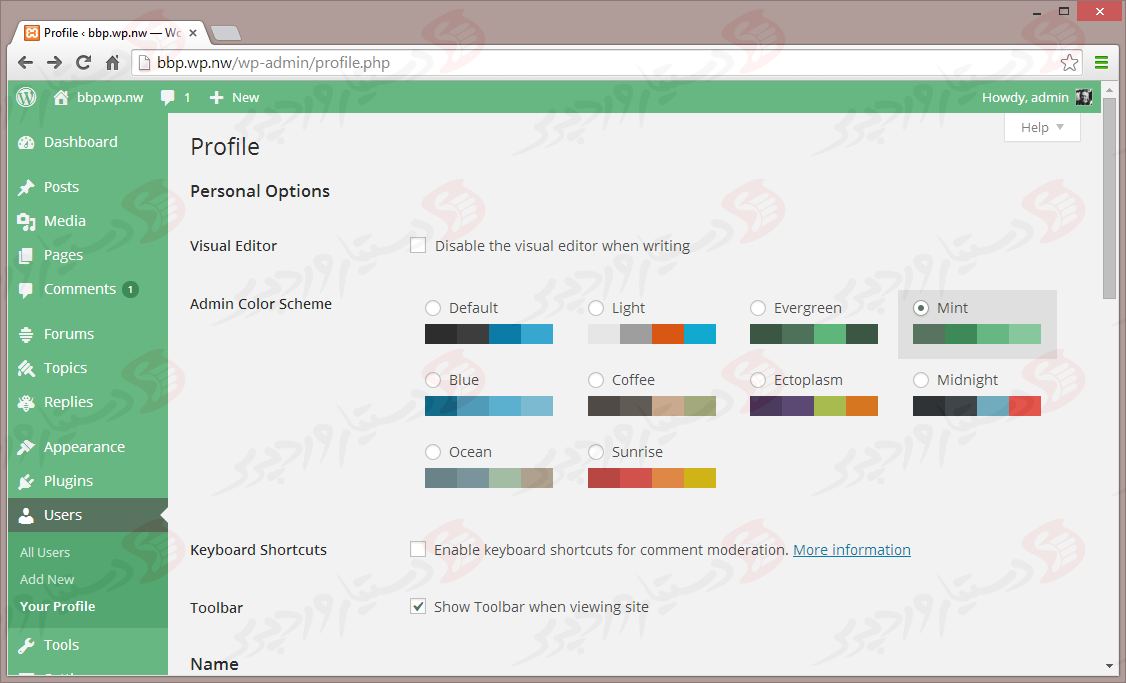Open Plugins in the sidebar menu
Image resolution: width=1126 pixels, height=683 pixels.
pyautogui.click(x=68, y=481)
